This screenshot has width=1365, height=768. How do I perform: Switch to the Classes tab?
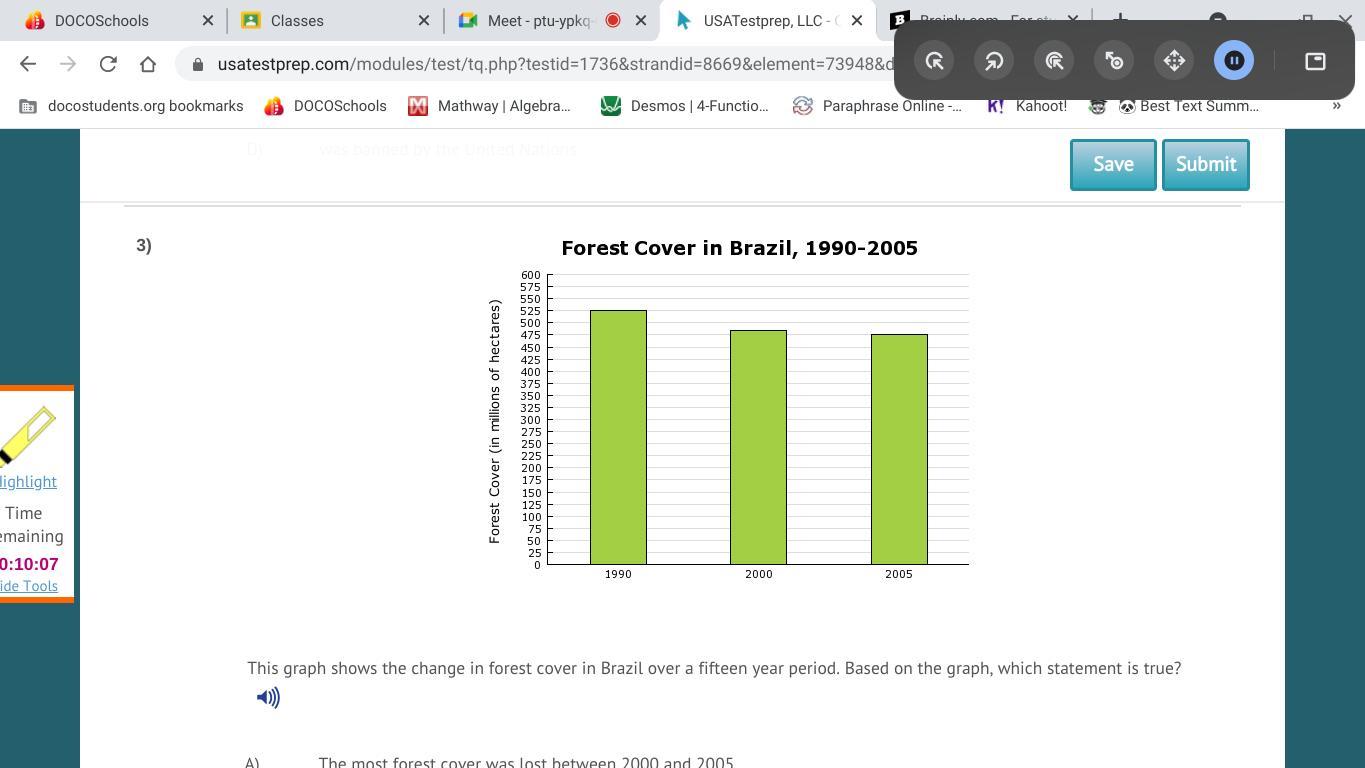tap(335, 20)
